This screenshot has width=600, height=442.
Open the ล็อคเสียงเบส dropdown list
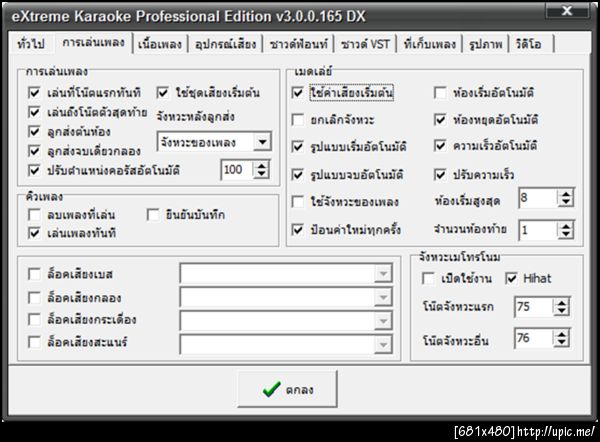point(383,273)
